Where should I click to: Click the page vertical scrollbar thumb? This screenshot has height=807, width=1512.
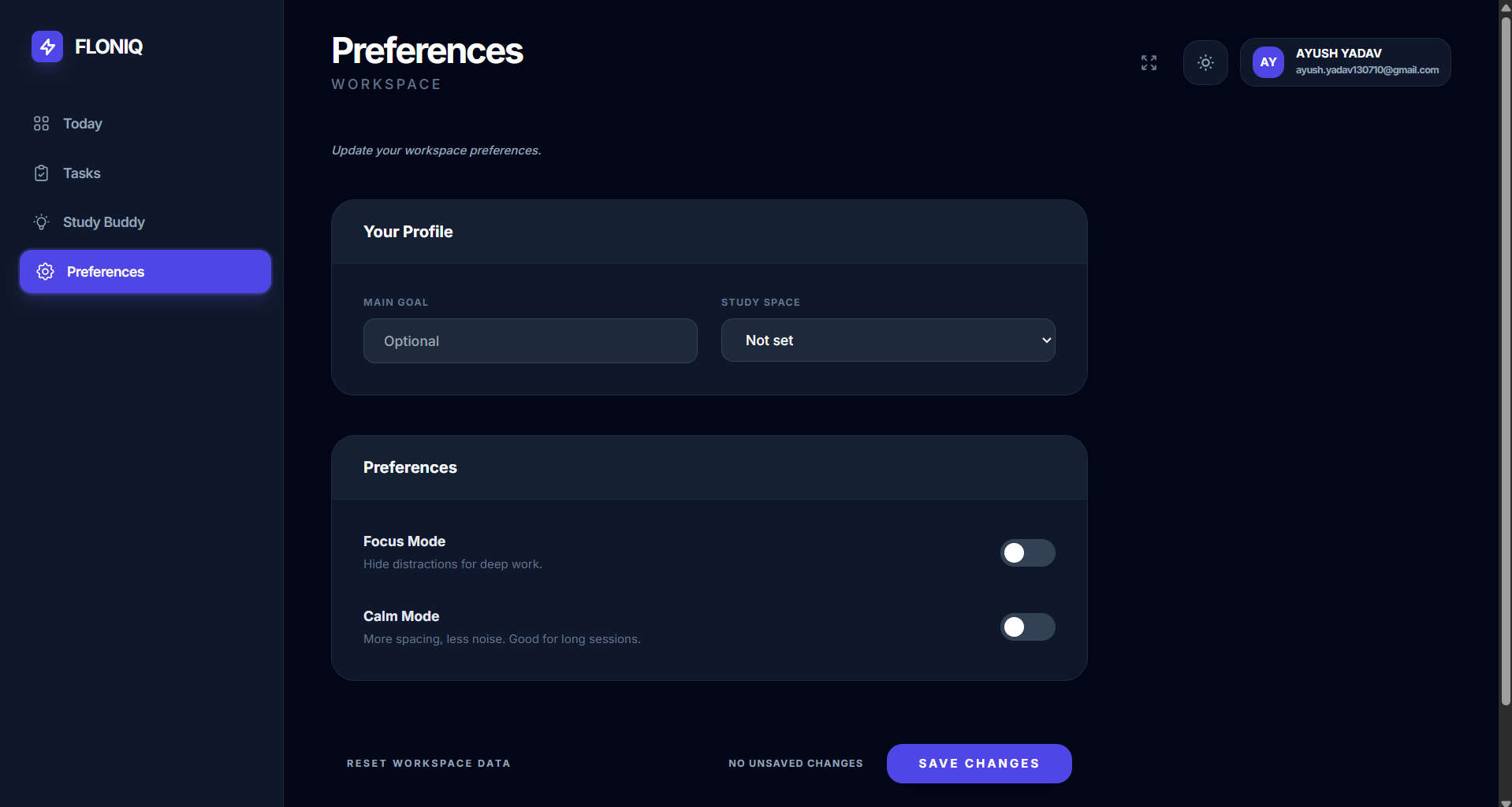pos(1506,359)
